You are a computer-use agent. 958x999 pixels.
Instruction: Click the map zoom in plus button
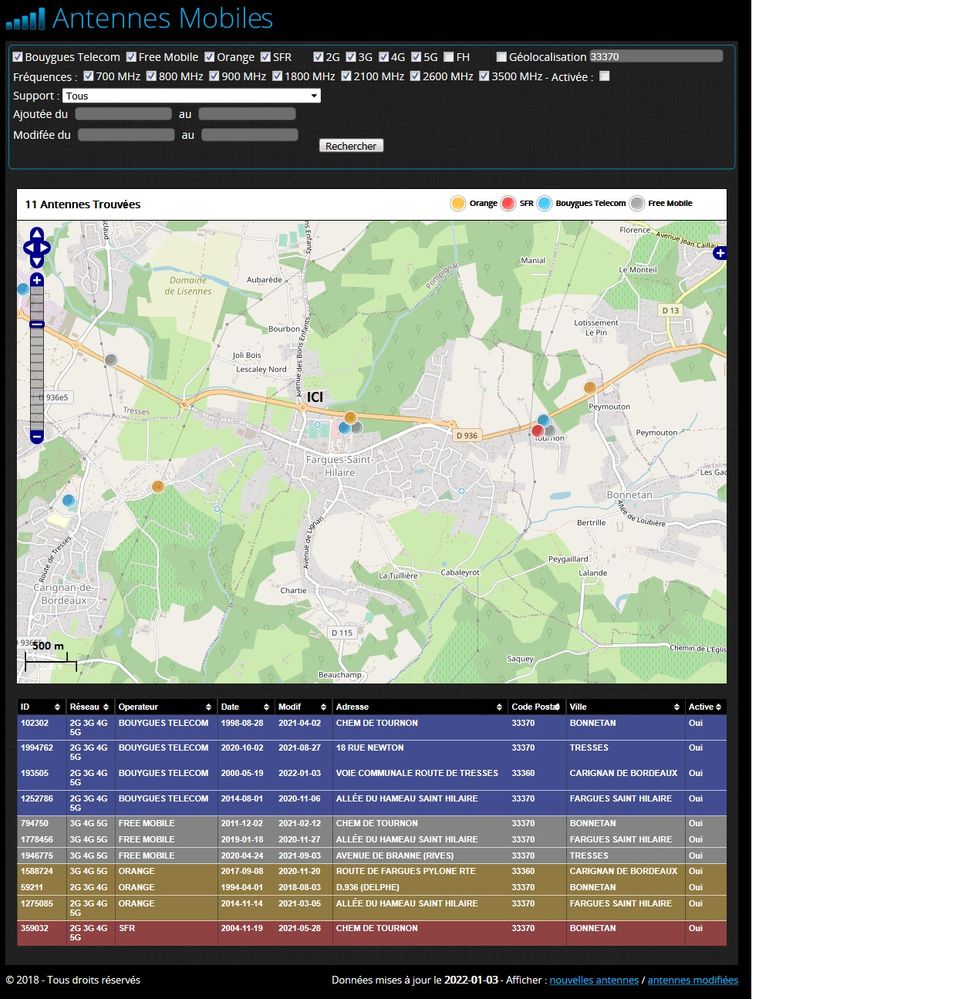[x=37, y=280]
